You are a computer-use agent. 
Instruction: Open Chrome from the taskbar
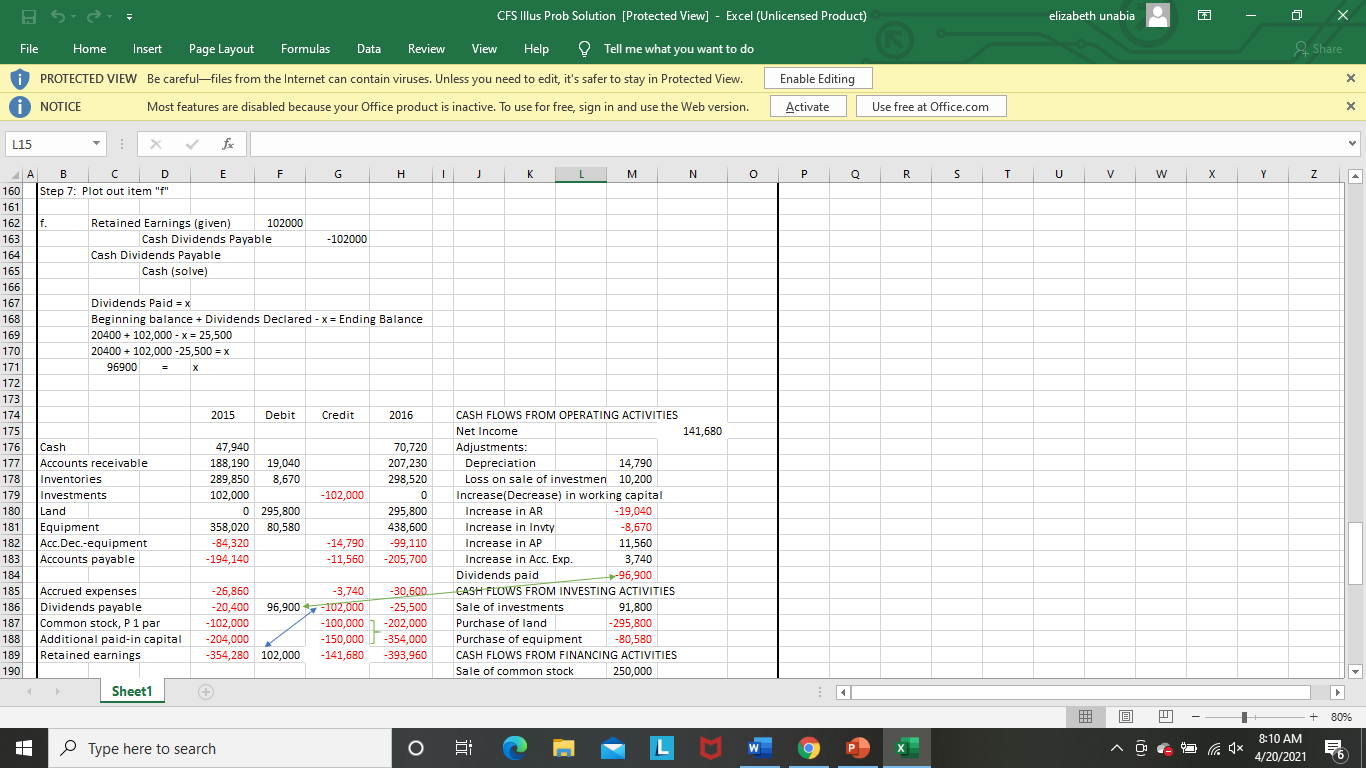810,747
